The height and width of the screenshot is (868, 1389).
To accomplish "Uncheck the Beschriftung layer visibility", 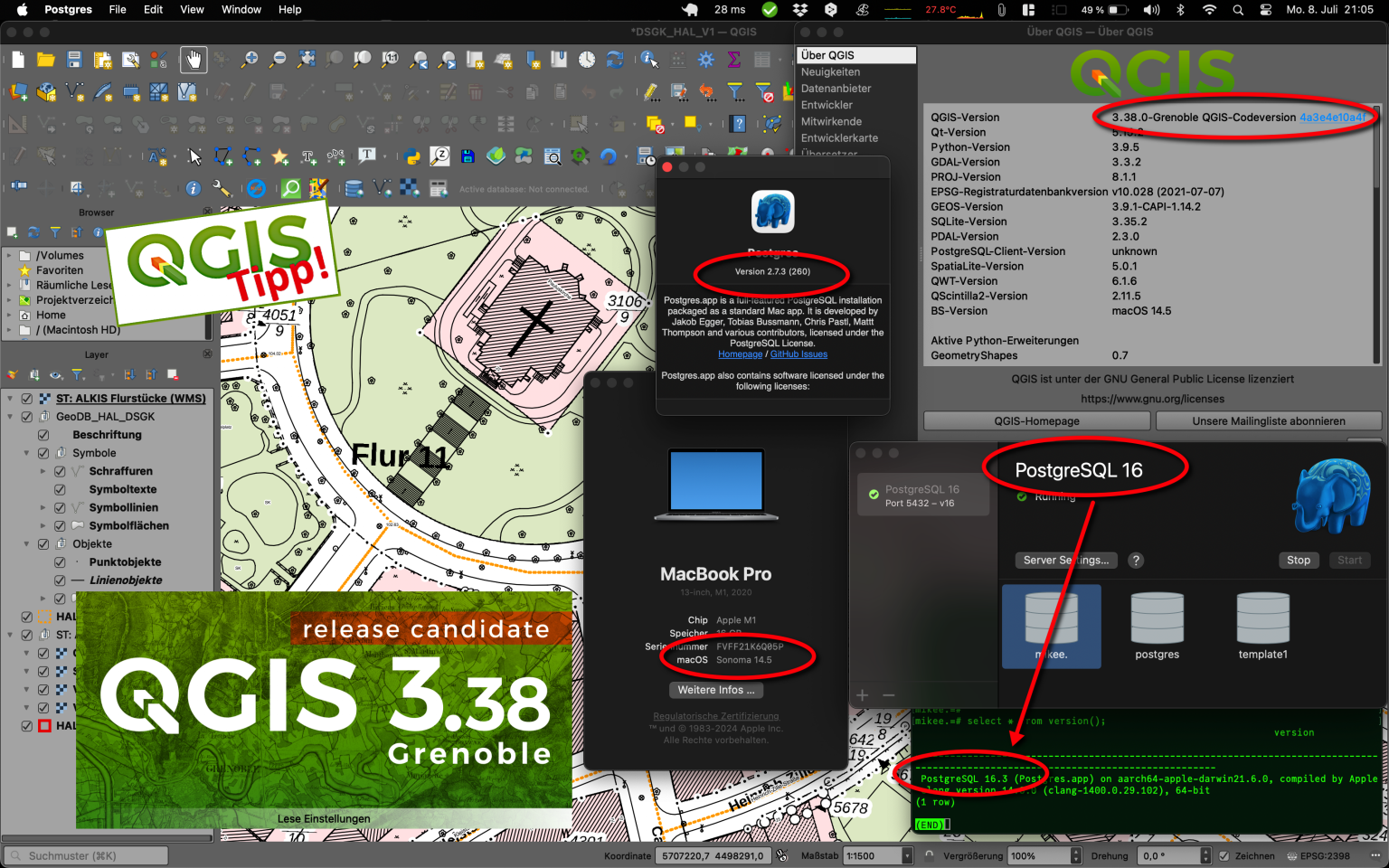I will click(x=42, y=435).
